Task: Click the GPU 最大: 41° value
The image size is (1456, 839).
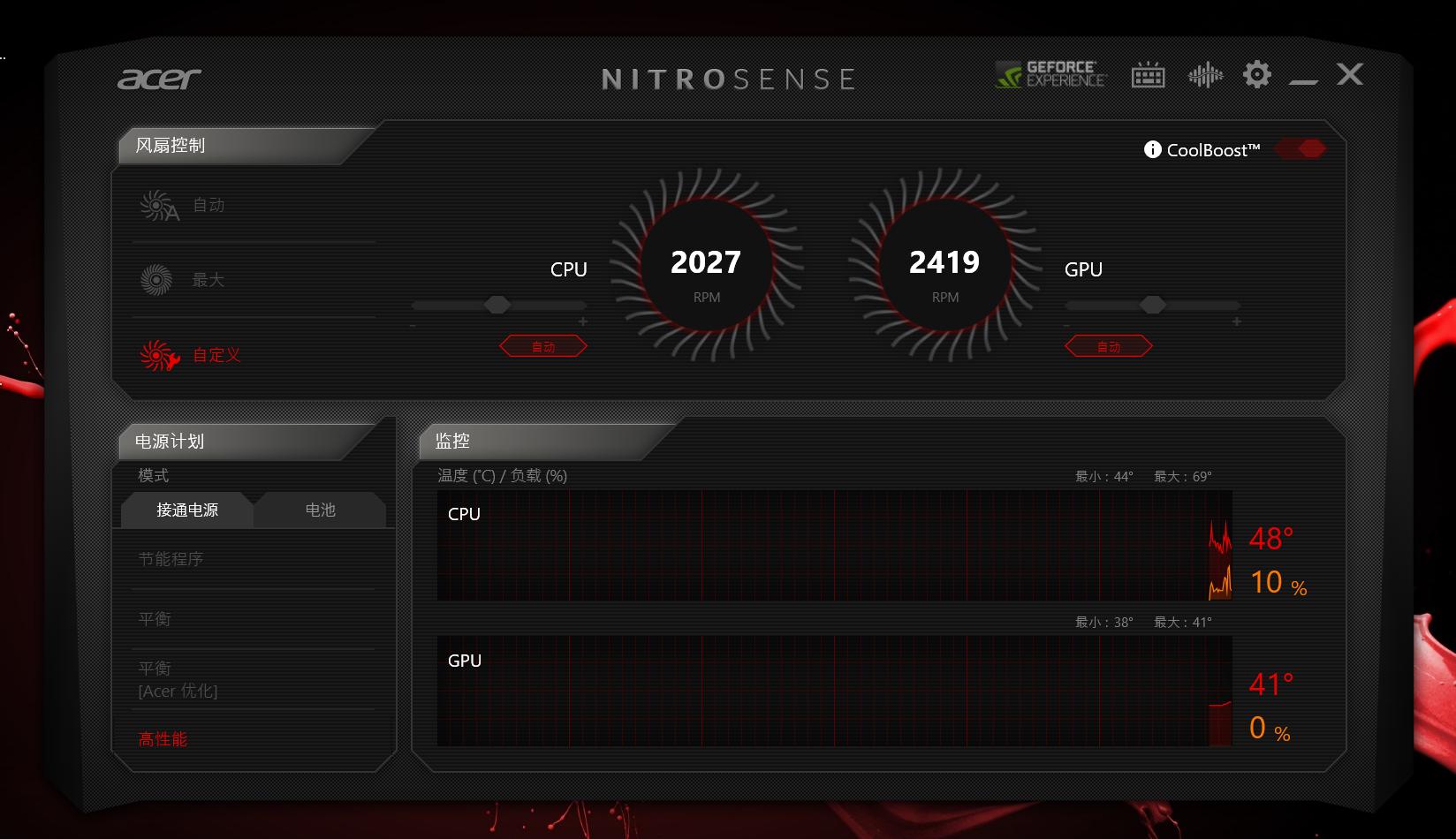Action: 1183,622
